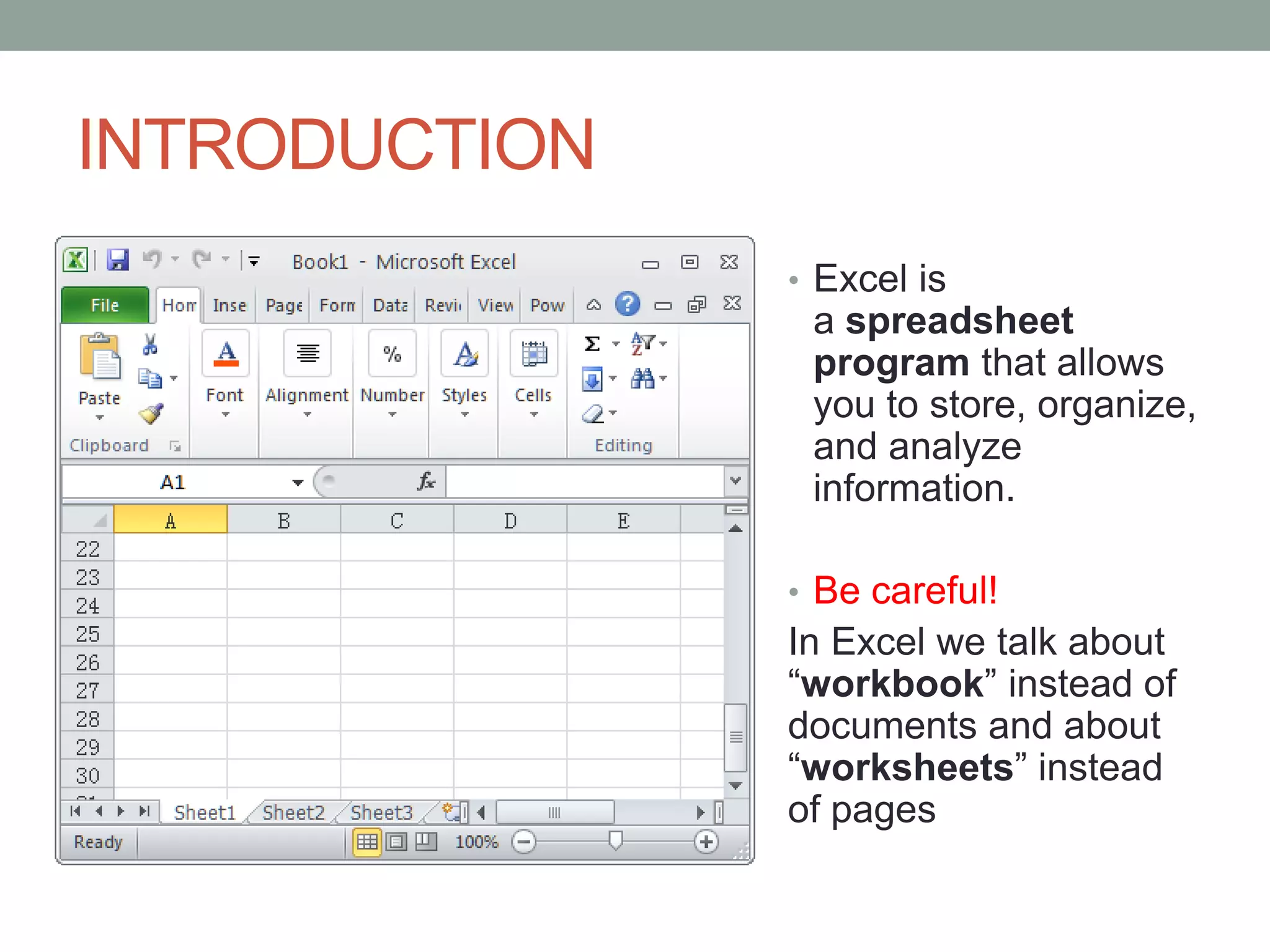Viewport: 1270px width, 952px height.
Task: Click the Format Painter brush icon
Action: click(x=151, y=413)
